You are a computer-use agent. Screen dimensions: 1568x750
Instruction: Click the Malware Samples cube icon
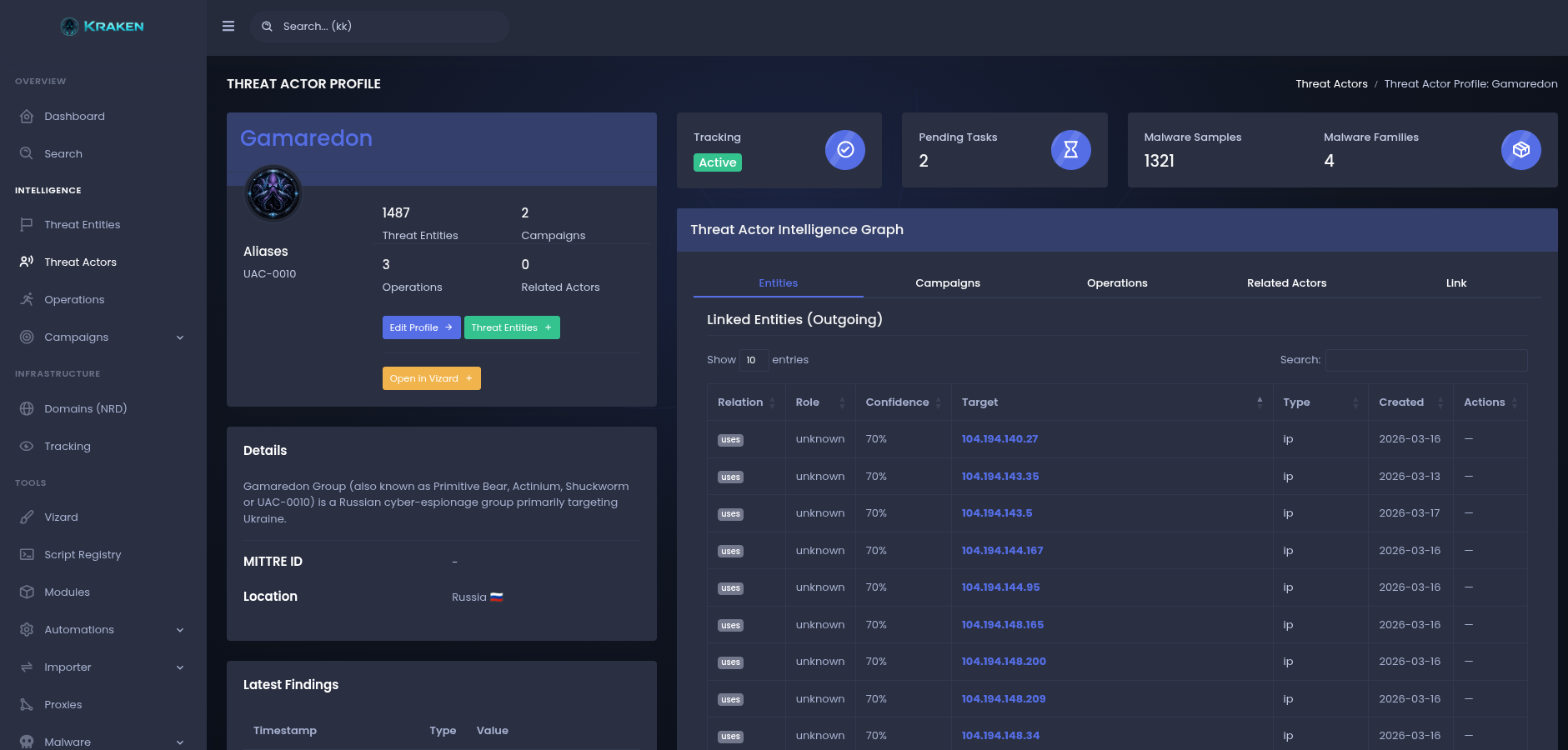click(1520, 150)
